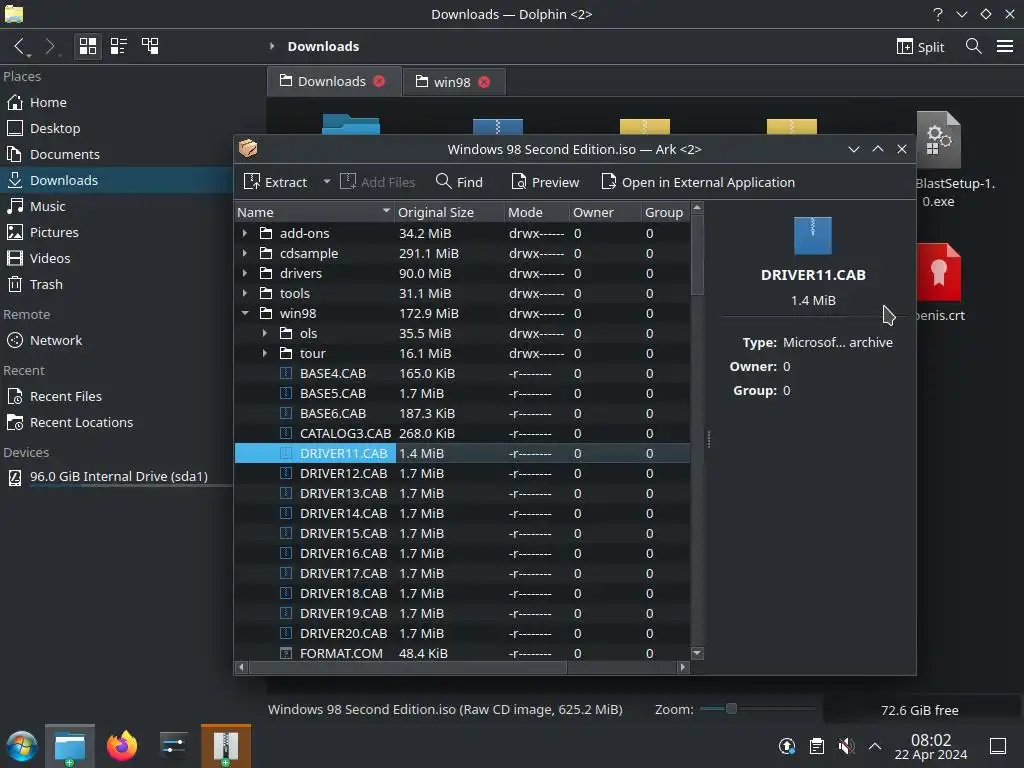Open Recent Files icon
The width and height of the screenshot is (1024, 768).
coord(14,396)
